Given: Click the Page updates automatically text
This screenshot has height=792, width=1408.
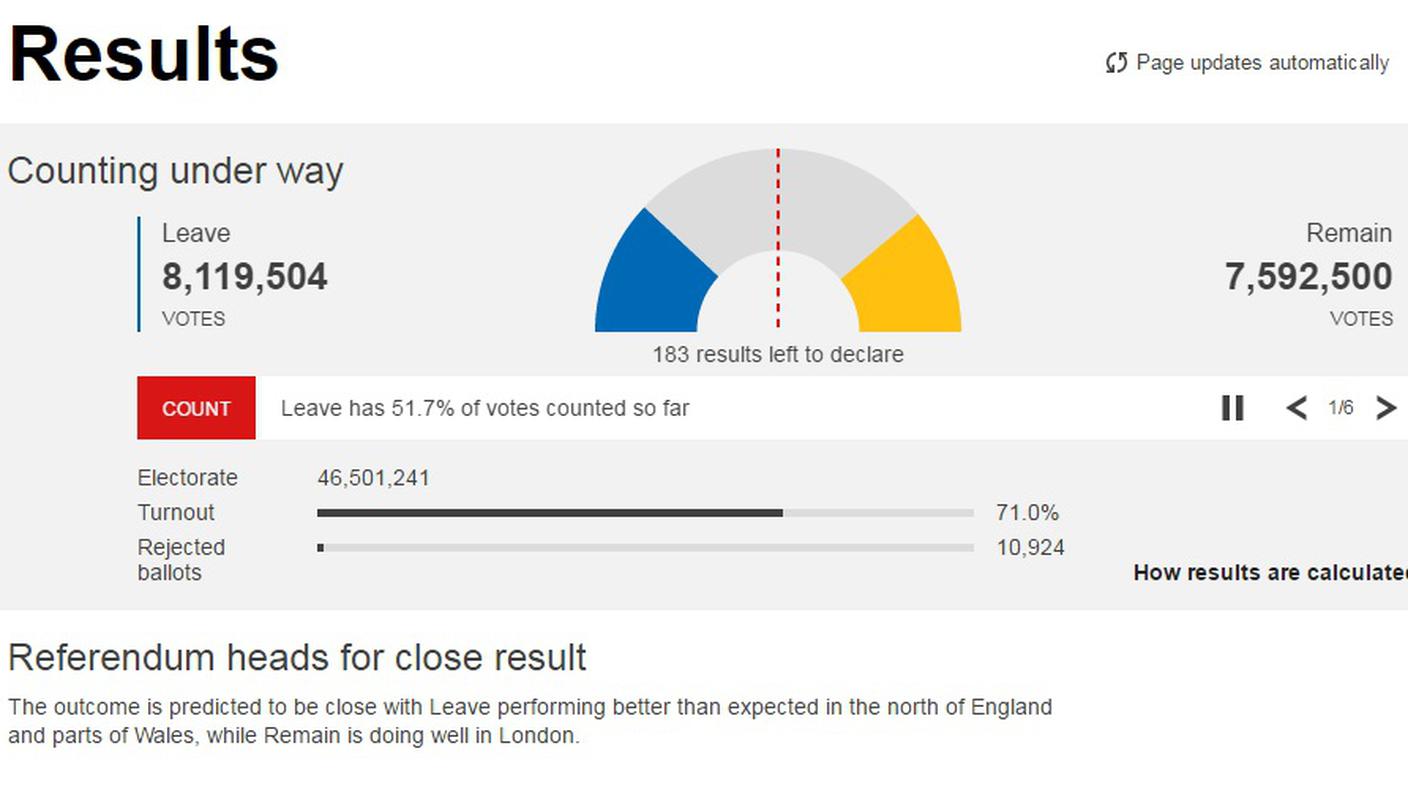Looking at the screenshot, I should [x=1263, y=63].
